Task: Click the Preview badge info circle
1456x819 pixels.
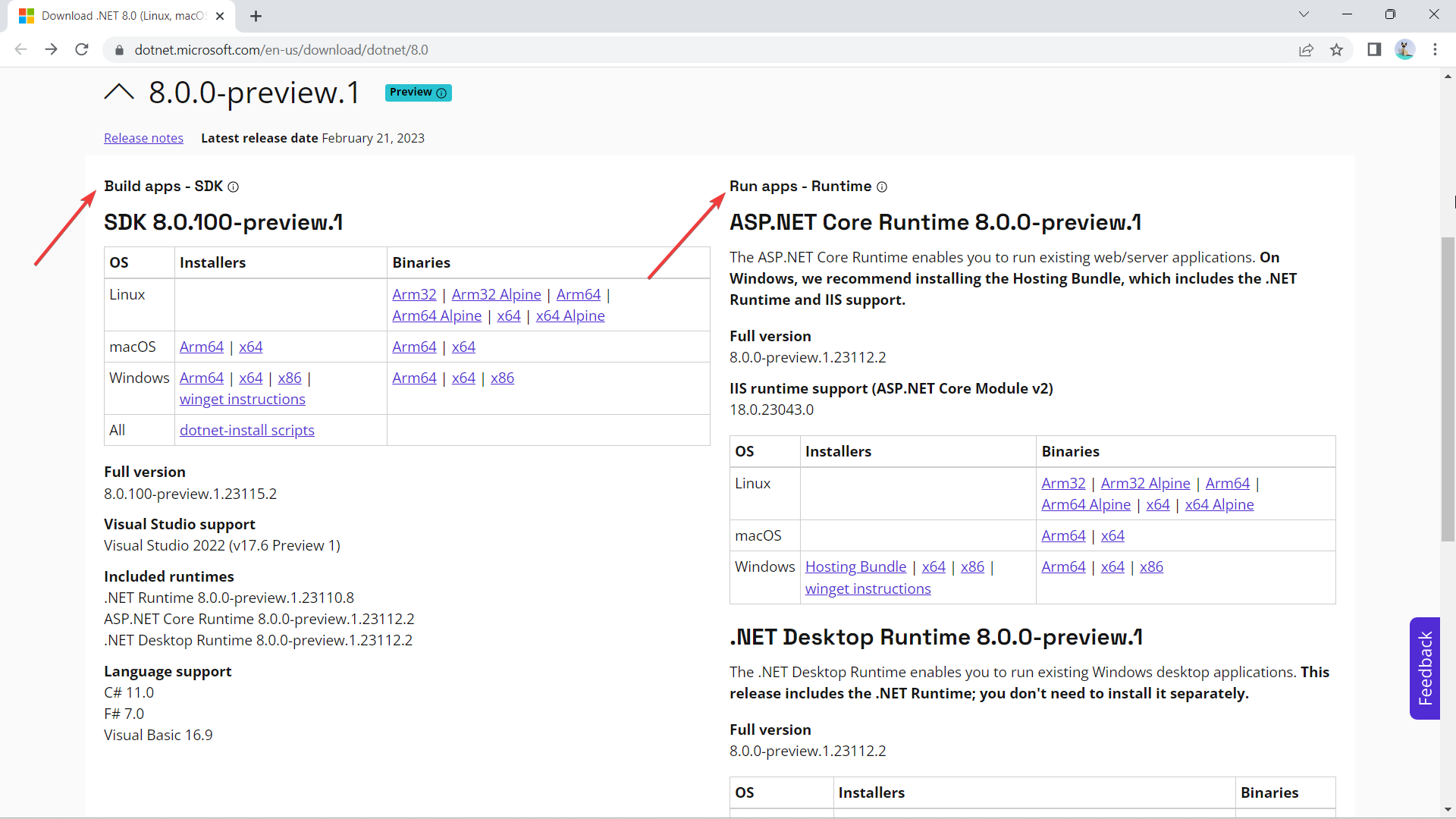Action: pyautogui.click(x=442, y=93)
